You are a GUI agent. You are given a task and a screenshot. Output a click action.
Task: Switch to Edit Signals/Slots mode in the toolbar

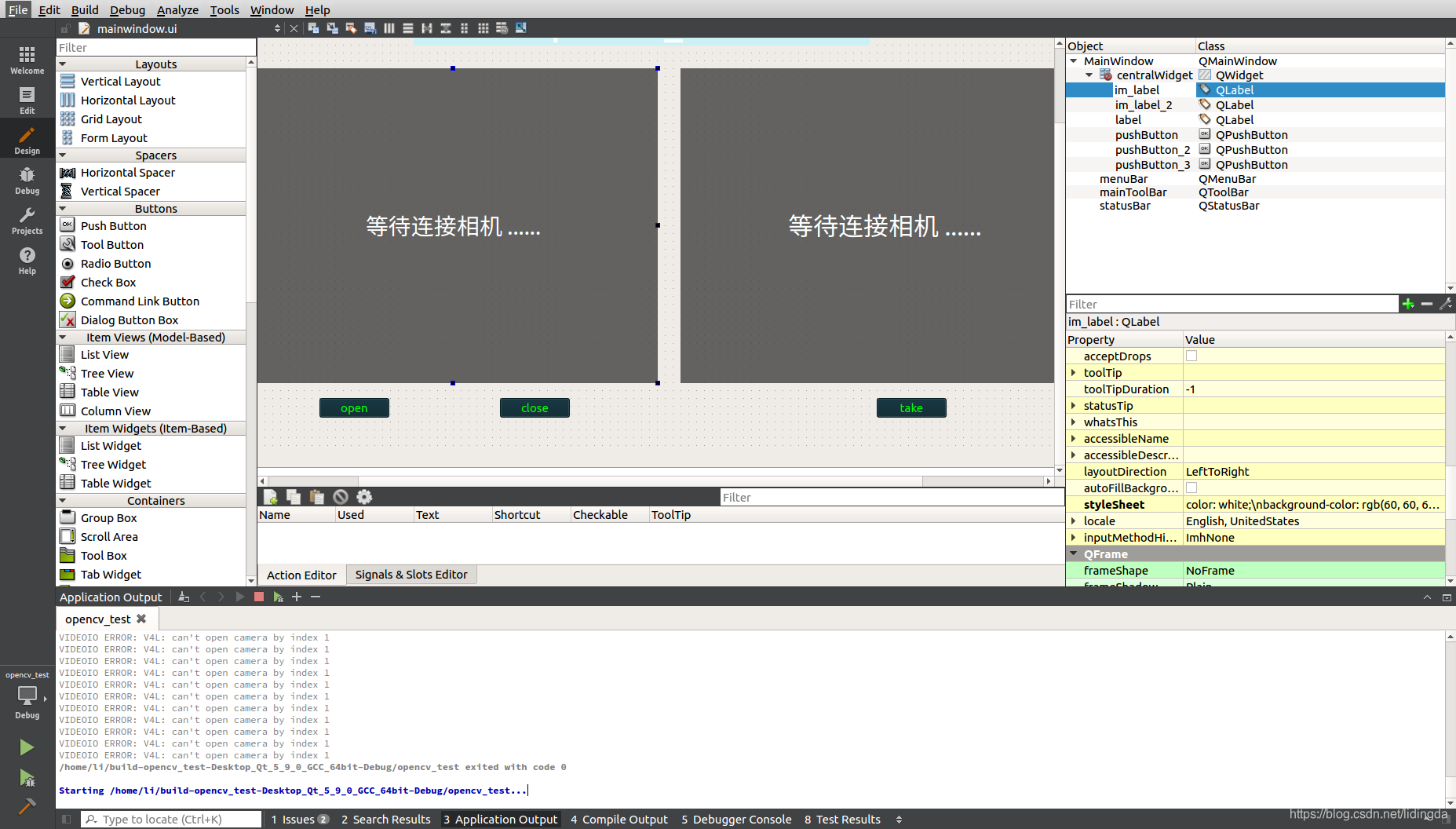pos(330,27)
